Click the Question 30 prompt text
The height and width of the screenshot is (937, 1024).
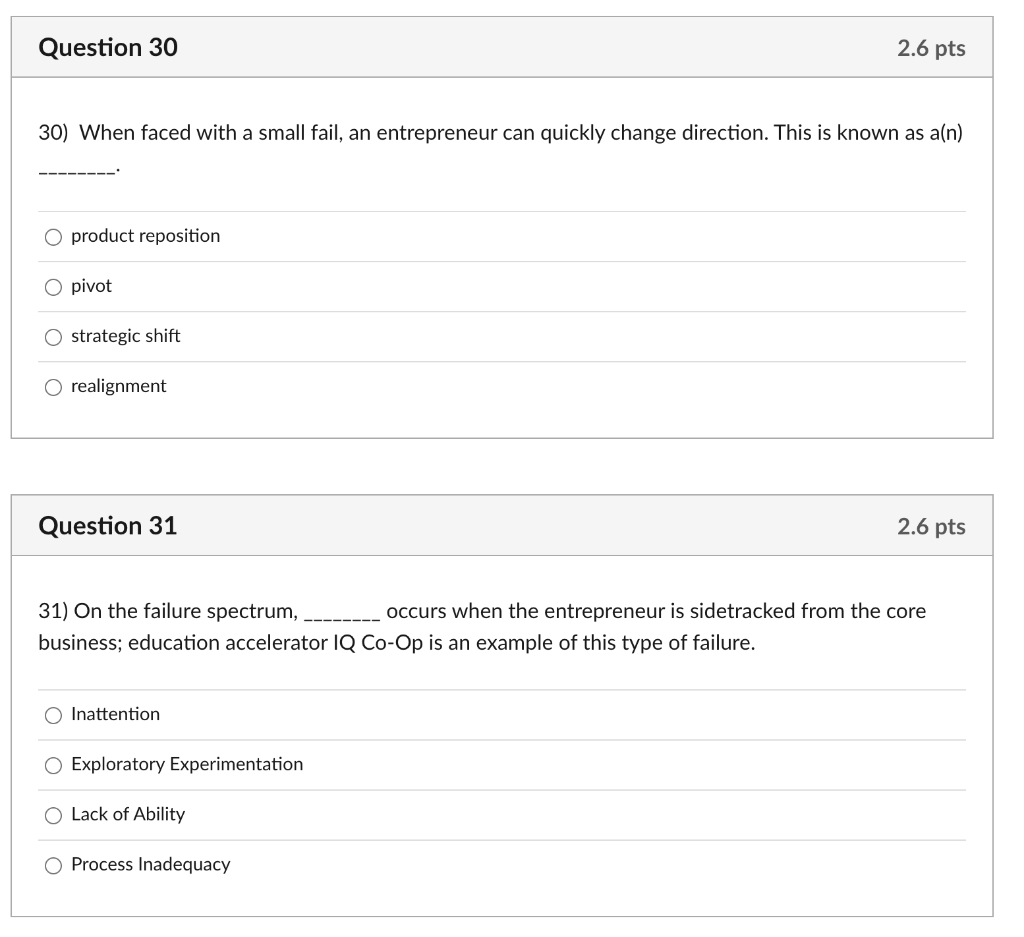click(500, 132)
